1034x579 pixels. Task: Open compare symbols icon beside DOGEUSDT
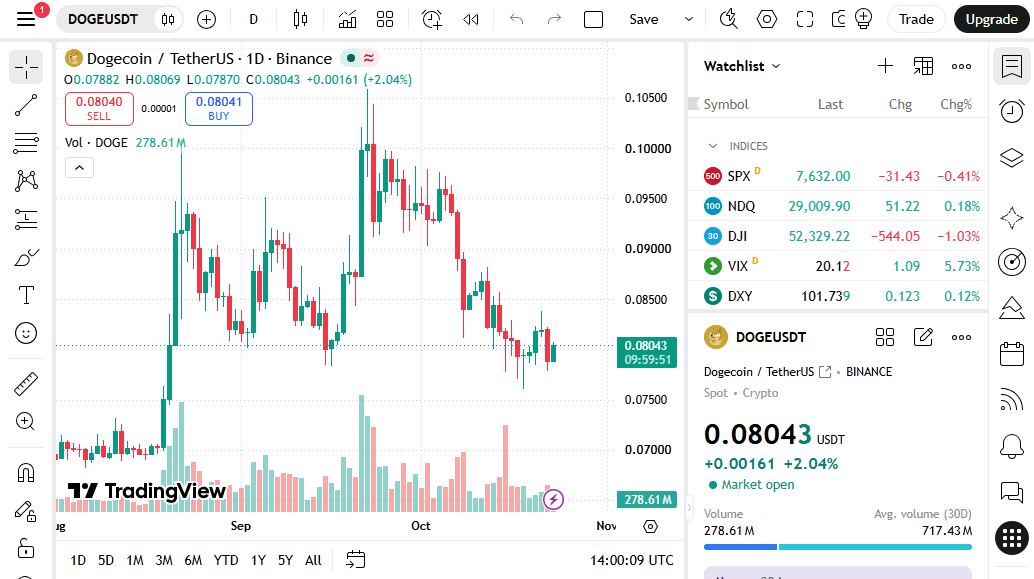[x=168, y=19]
